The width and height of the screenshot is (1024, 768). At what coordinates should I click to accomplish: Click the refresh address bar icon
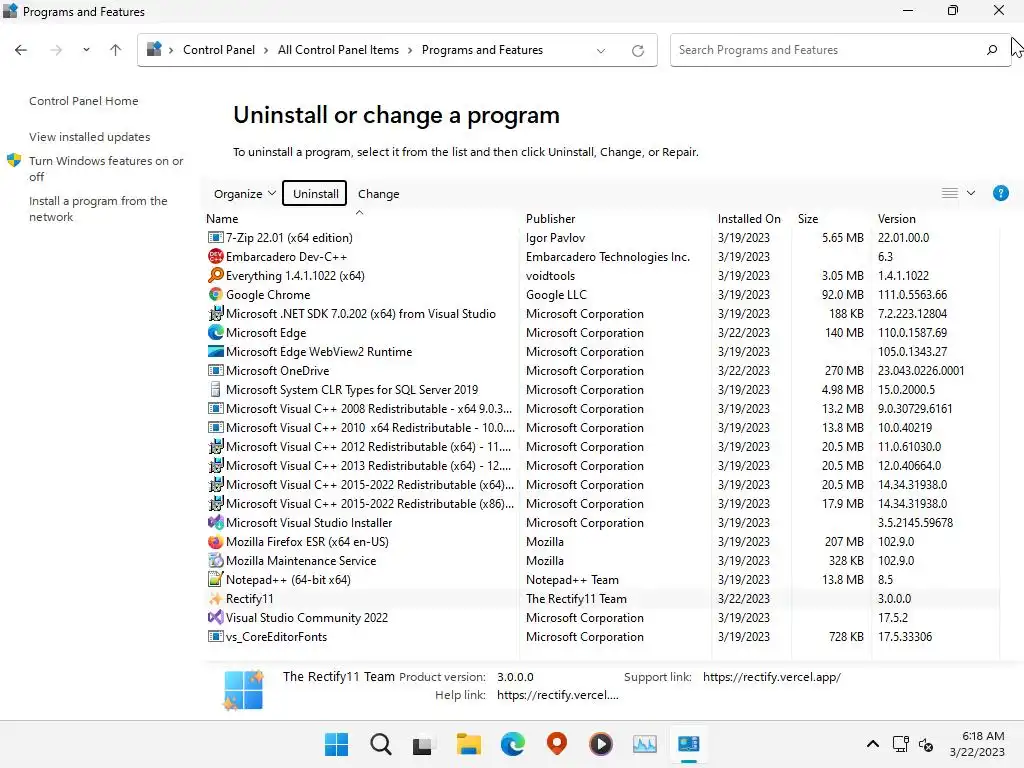638,50
